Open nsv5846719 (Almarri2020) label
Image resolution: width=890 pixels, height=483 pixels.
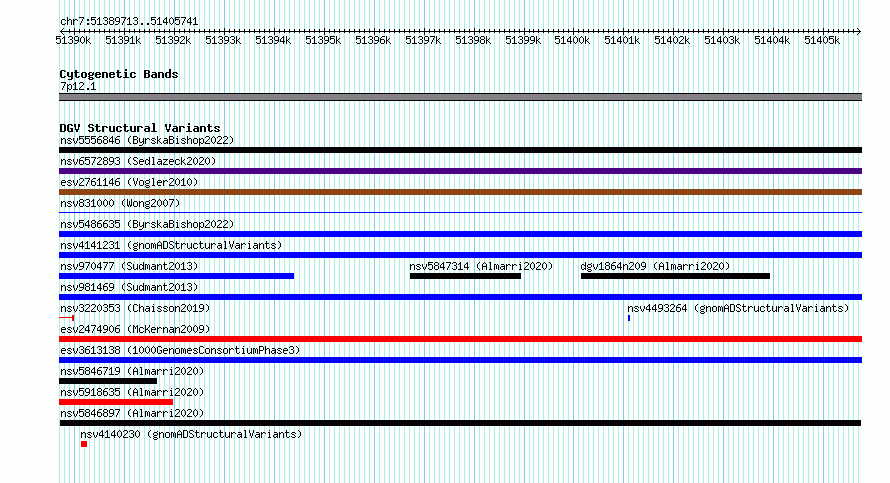click(x=132, y=371)
